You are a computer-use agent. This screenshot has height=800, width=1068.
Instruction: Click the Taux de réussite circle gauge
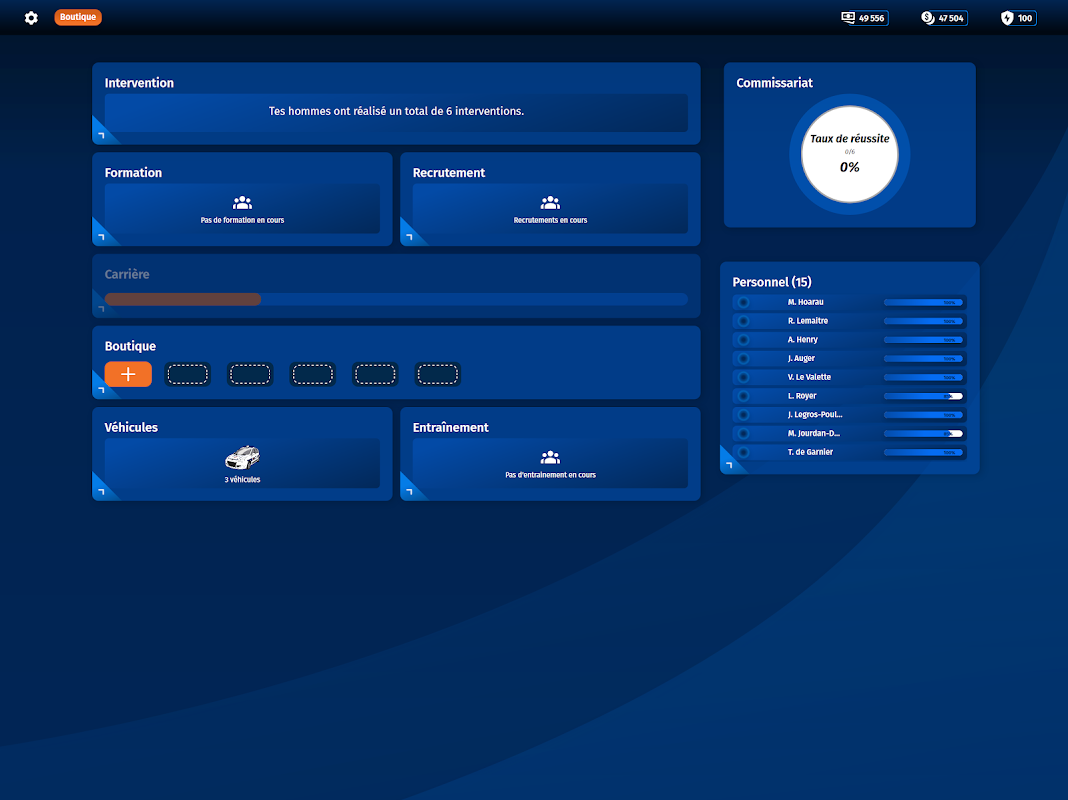[849, 155]
